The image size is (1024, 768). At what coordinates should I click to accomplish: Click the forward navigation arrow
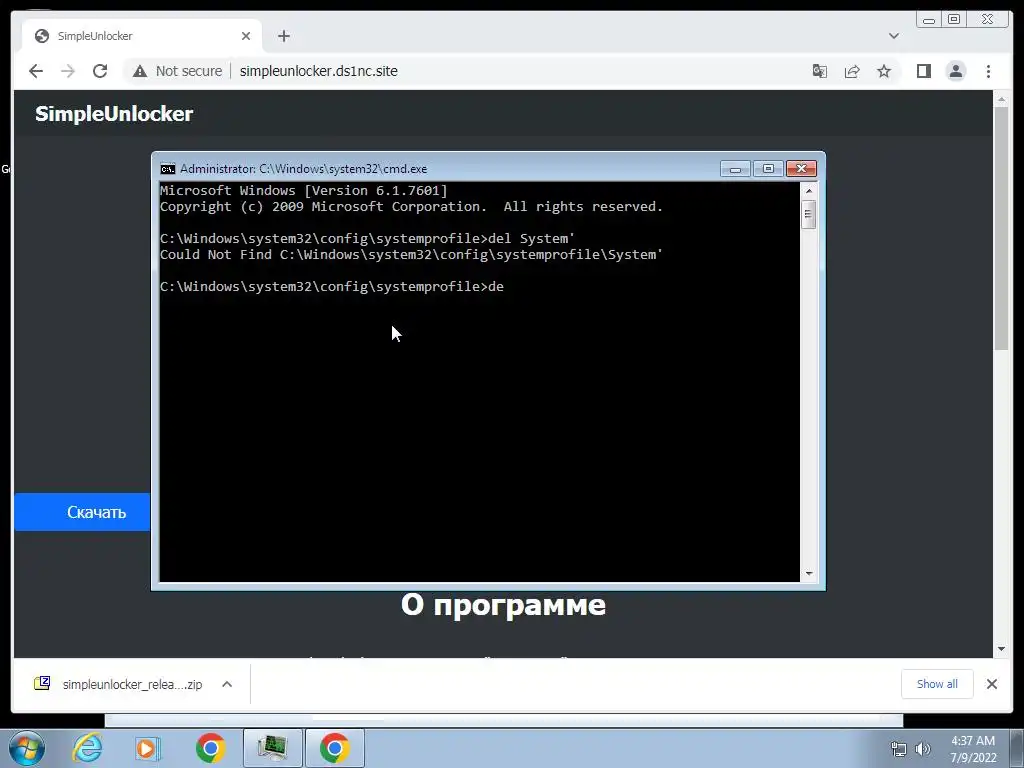pyautogui.click(x=68, y=71)
